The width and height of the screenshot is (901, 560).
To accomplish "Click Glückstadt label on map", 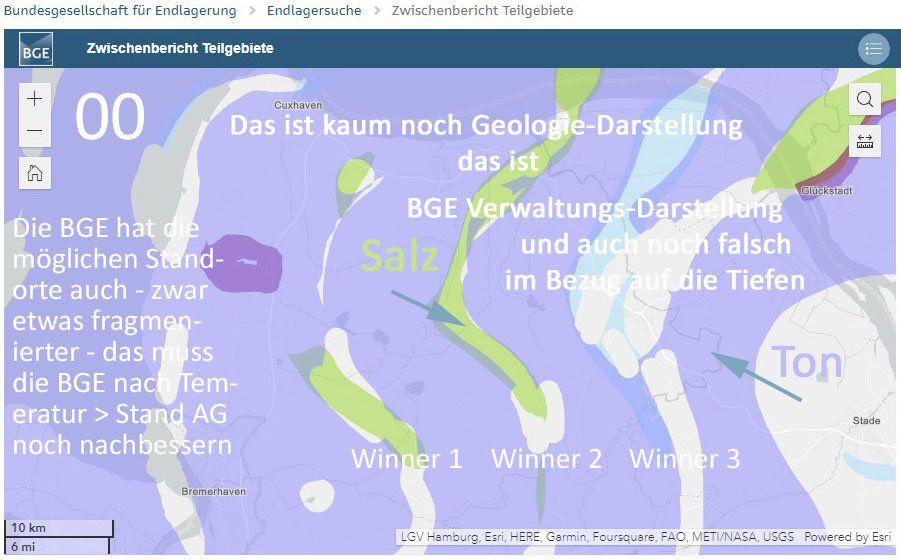I will 826,190.
